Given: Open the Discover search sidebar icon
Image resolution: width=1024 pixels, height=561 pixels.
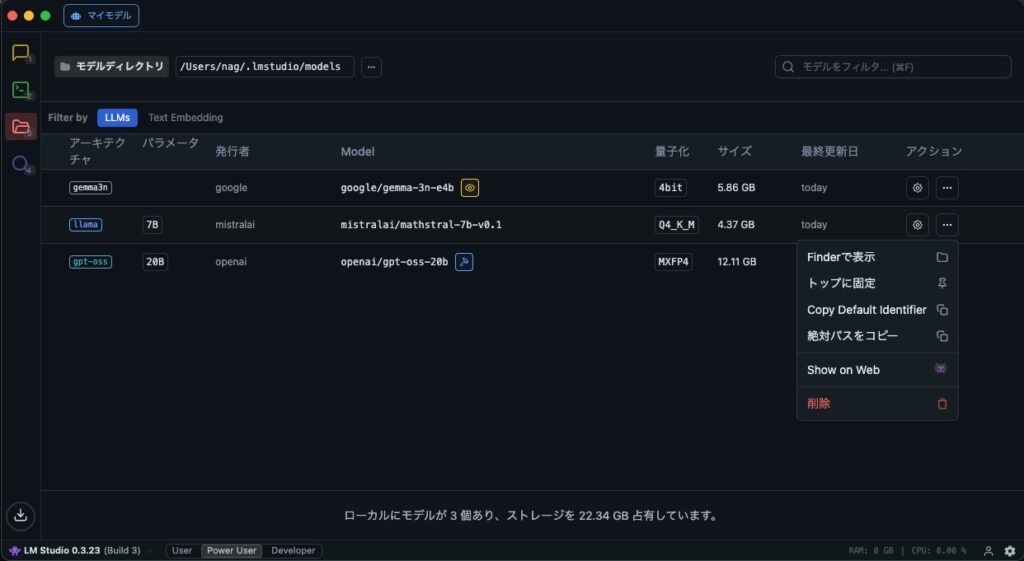Looking at the screenshot, I should coord(21,163).
